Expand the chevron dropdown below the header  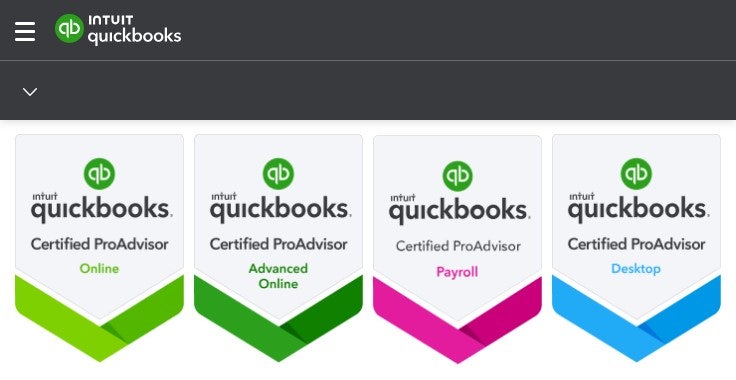point(30,92)
